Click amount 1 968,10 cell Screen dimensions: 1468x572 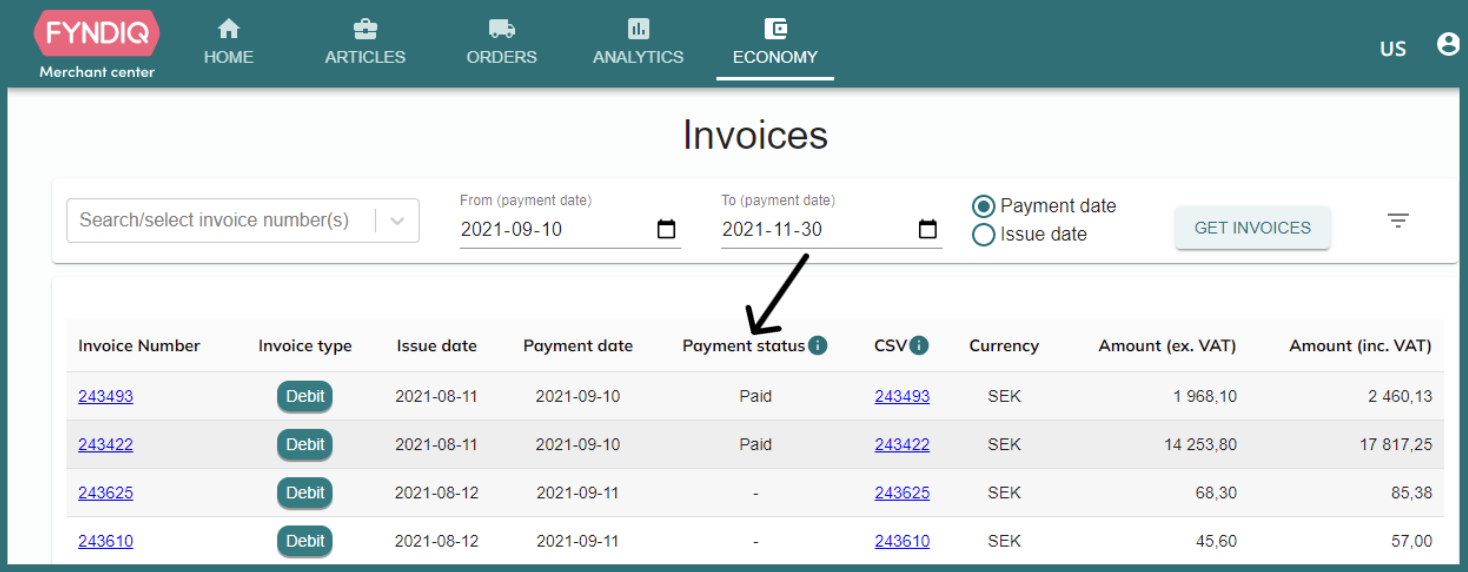tap(1205, 396)
